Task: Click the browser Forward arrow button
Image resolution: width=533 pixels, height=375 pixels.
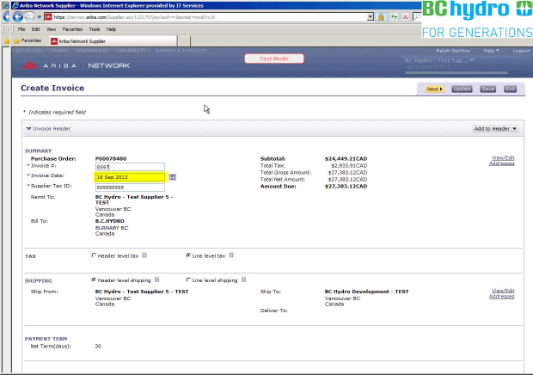Action: (30, 17)
